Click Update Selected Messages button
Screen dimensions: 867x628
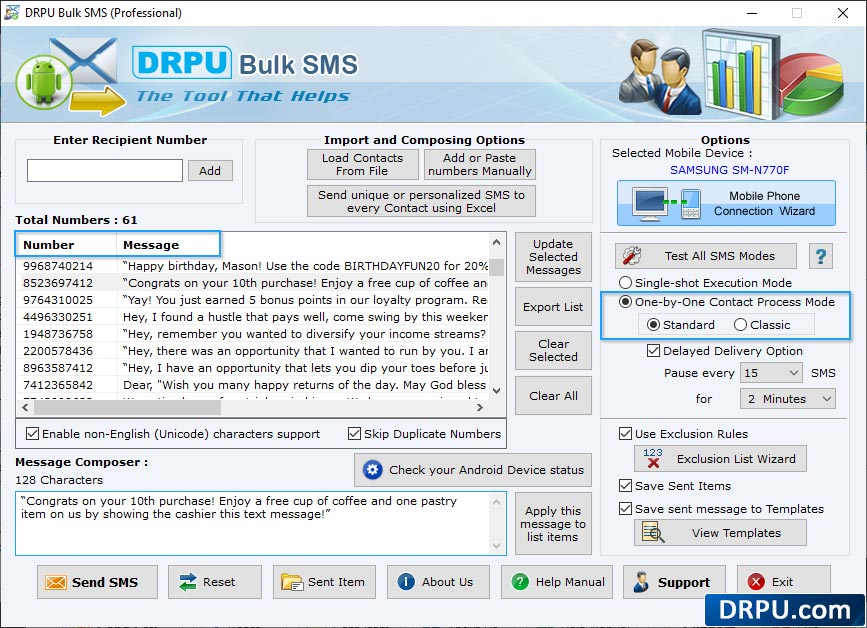(553, 257)
